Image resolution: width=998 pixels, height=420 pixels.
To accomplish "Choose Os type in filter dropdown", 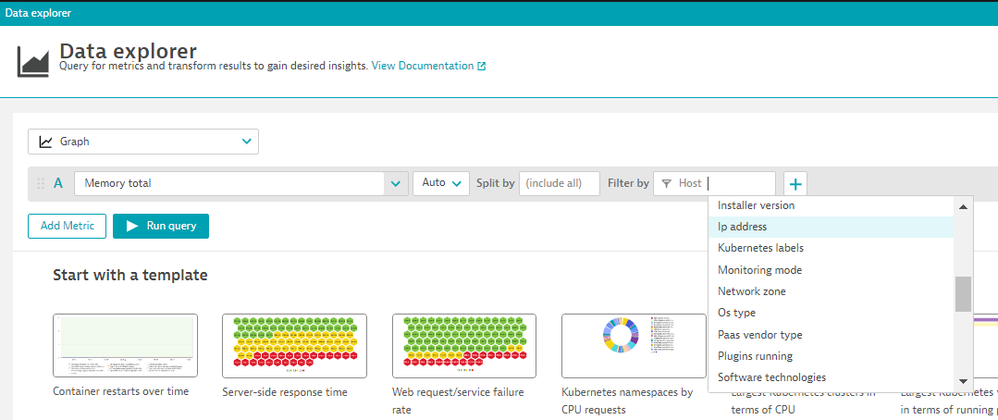I will click(x=736, y=313).
